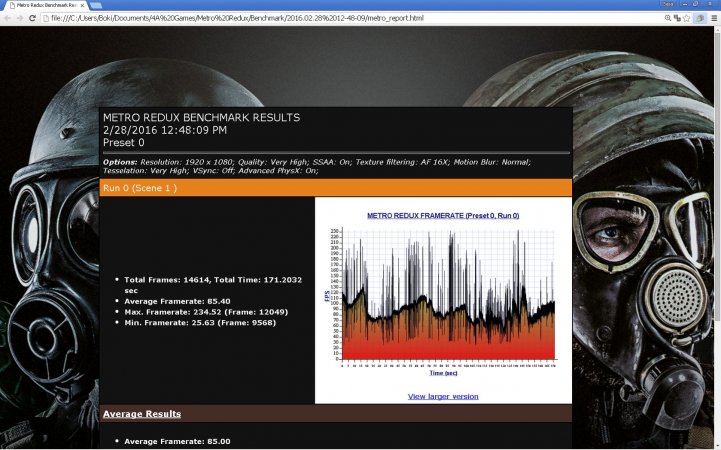The width and height of the screenshot is (721, 450).
Task: Open the zoom magnifier icon in address bar
Action: 668,18
